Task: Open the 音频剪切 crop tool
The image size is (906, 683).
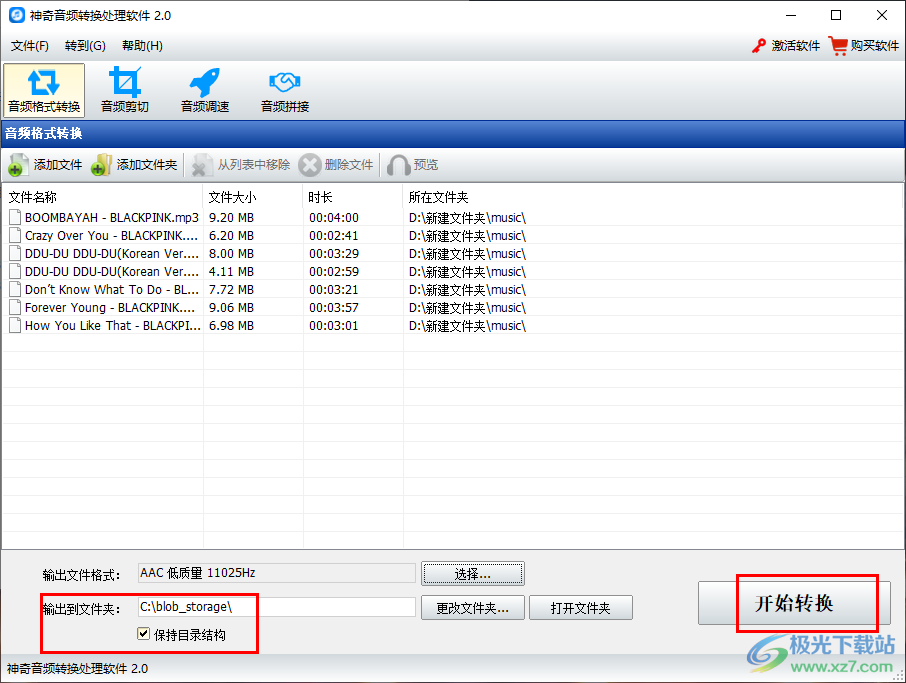Action: pyautogui.click(x=125, y=90)
